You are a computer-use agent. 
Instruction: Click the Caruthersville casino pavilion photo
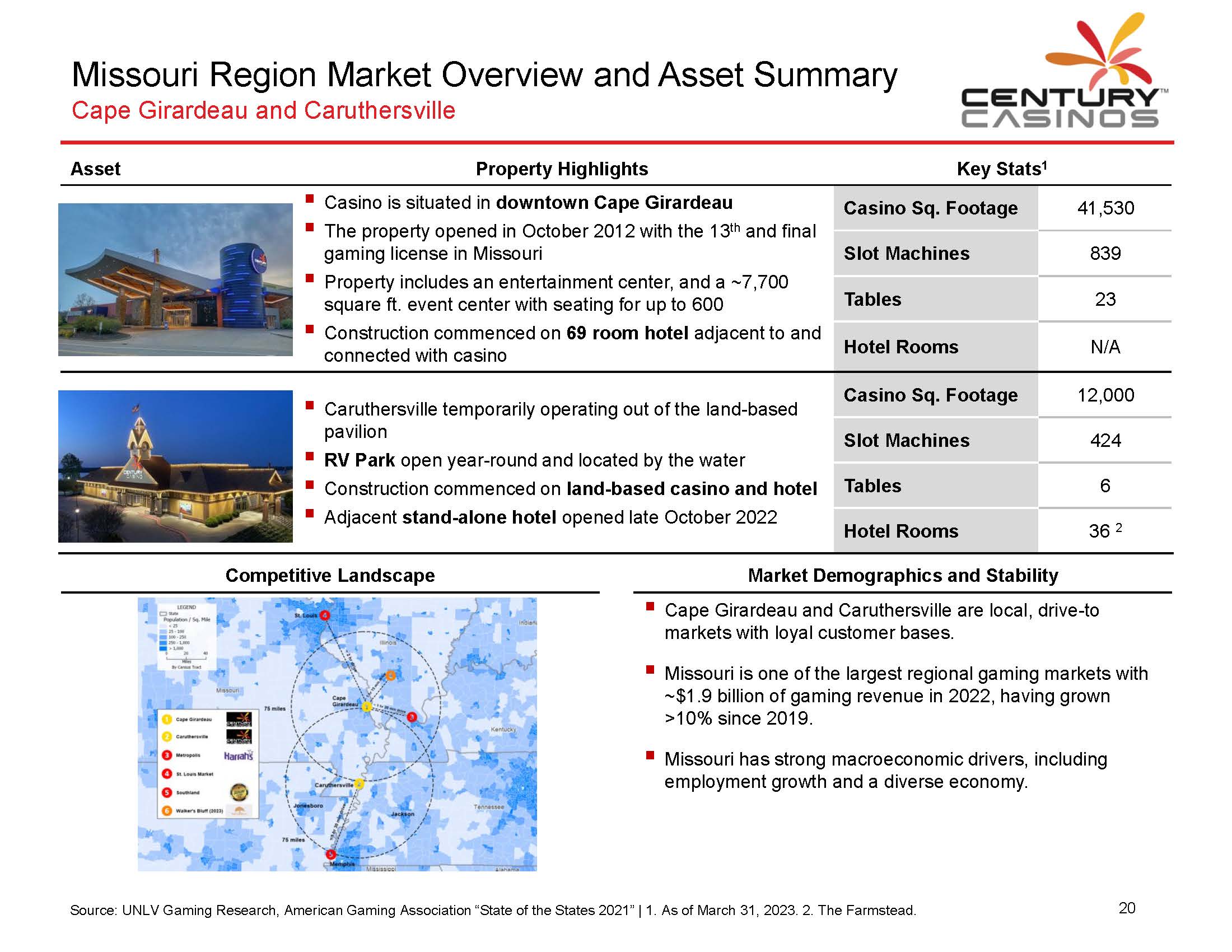pyautogui.click(x=175, y=466)
